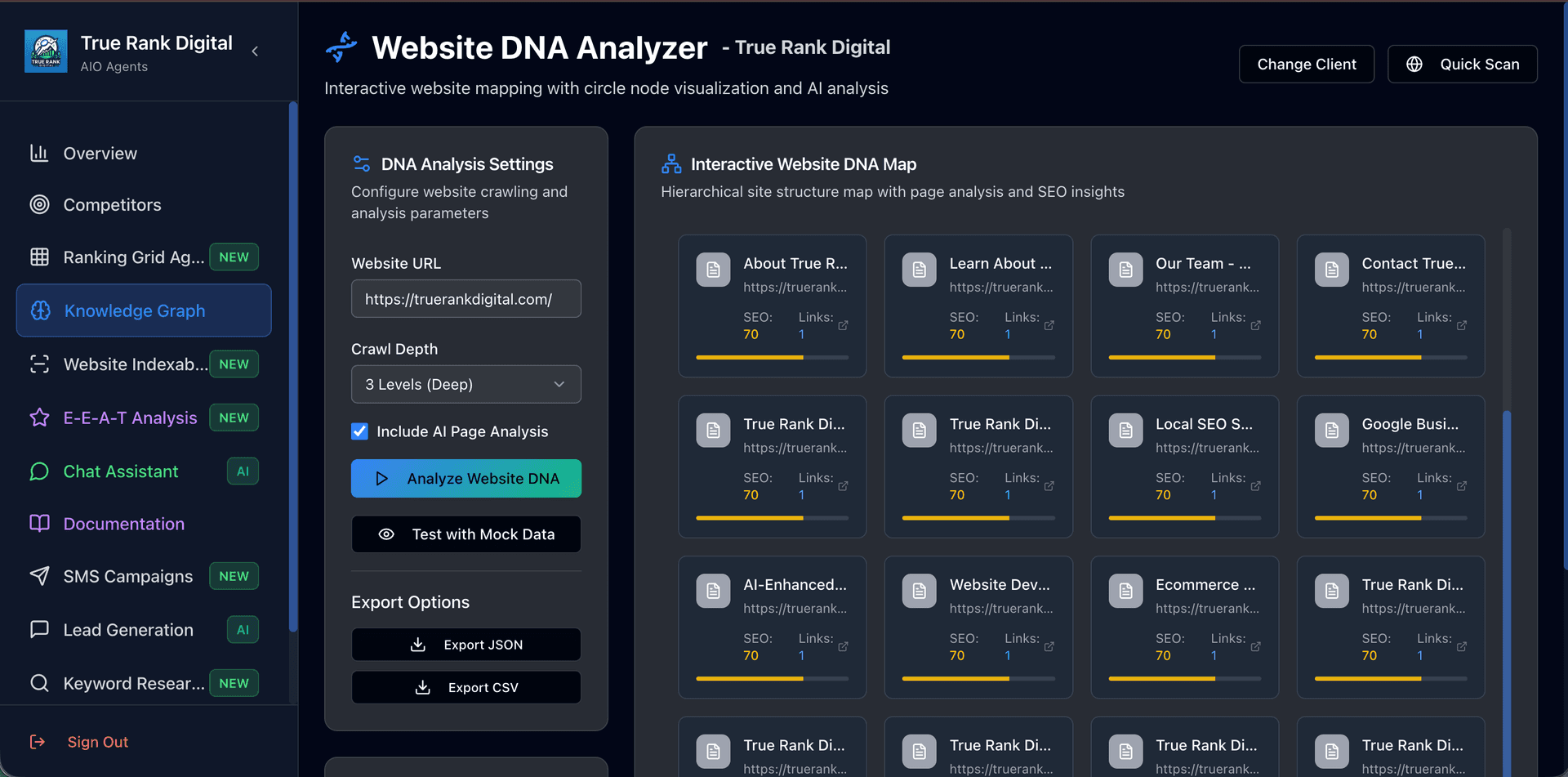This screenshot has height=777, width=1568.
Task: Open the Crawl Depth dropdown
Action: tap(465, 384)
